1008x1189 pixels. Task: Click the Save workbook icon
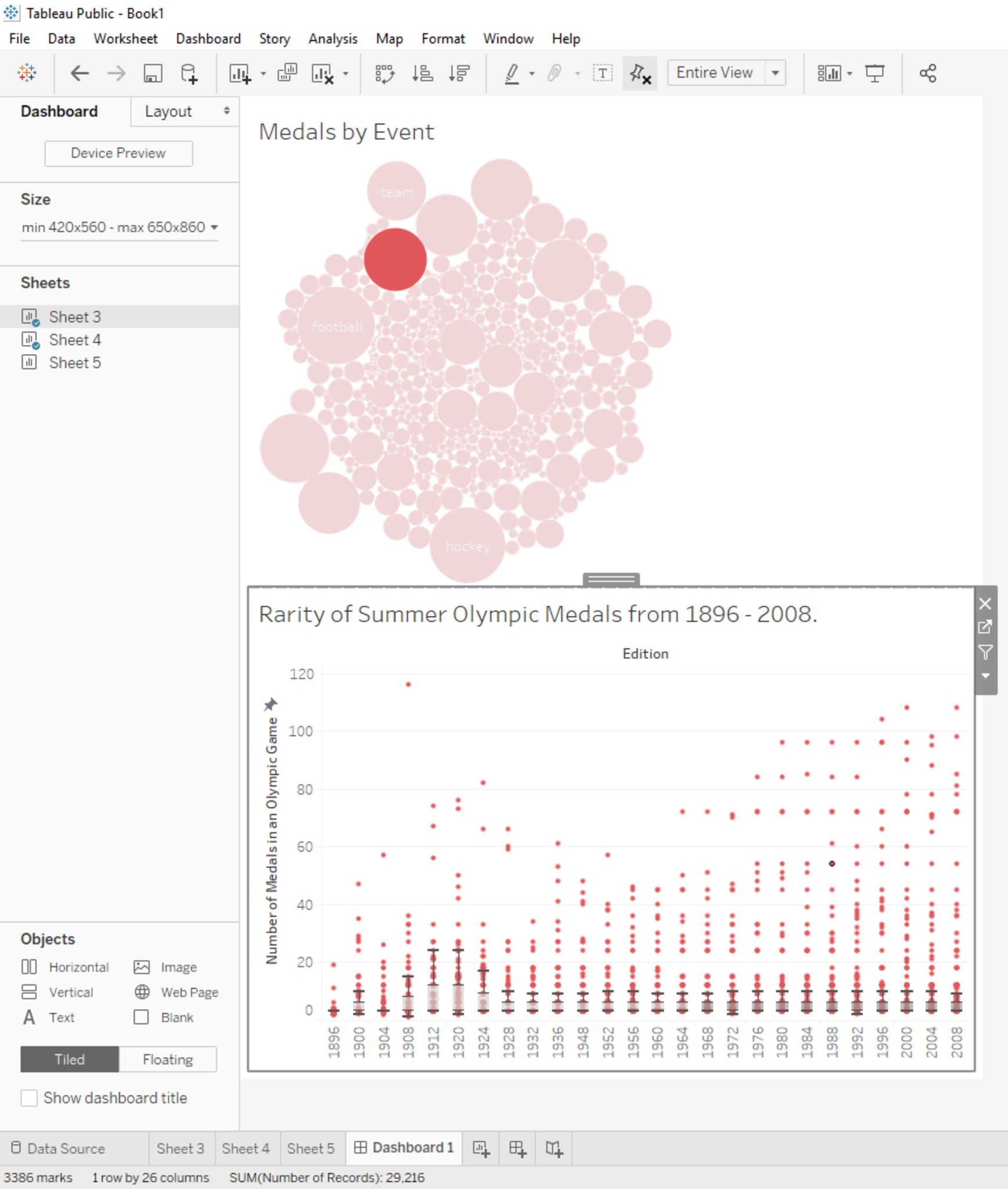click(153, 74)
